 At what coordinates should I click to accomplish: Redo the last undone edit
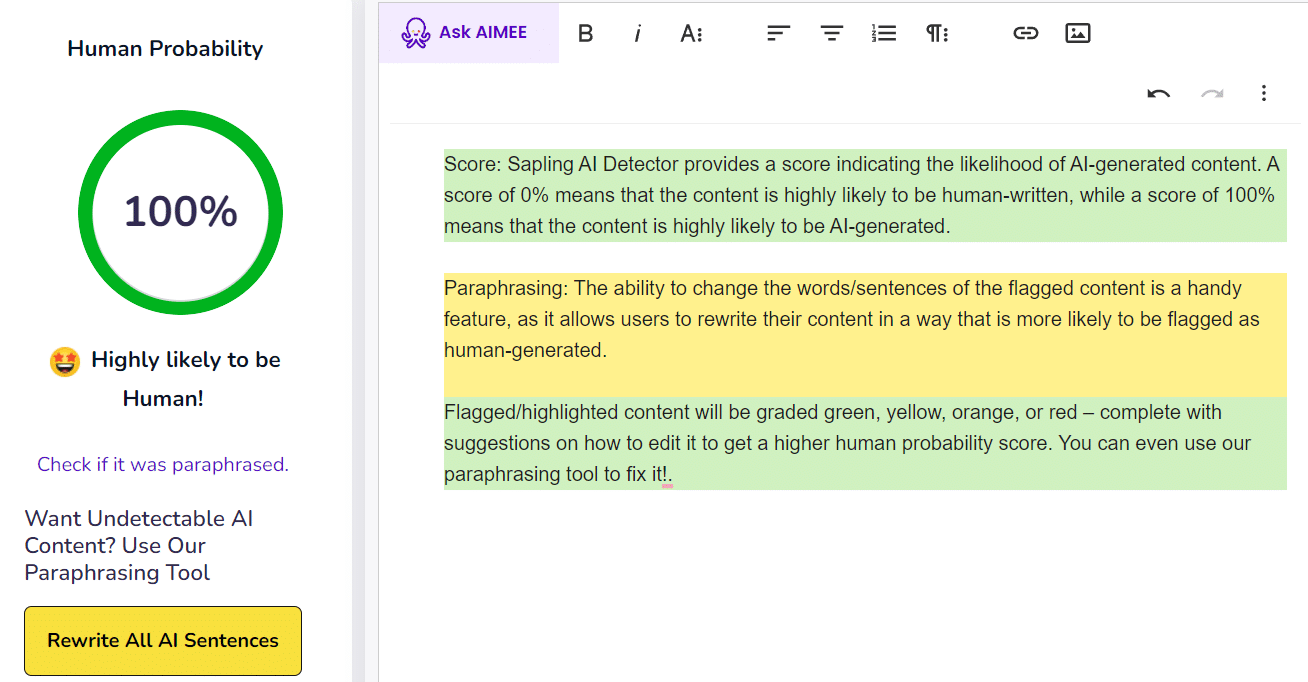pyautogui.click(x=1212, y=93)
